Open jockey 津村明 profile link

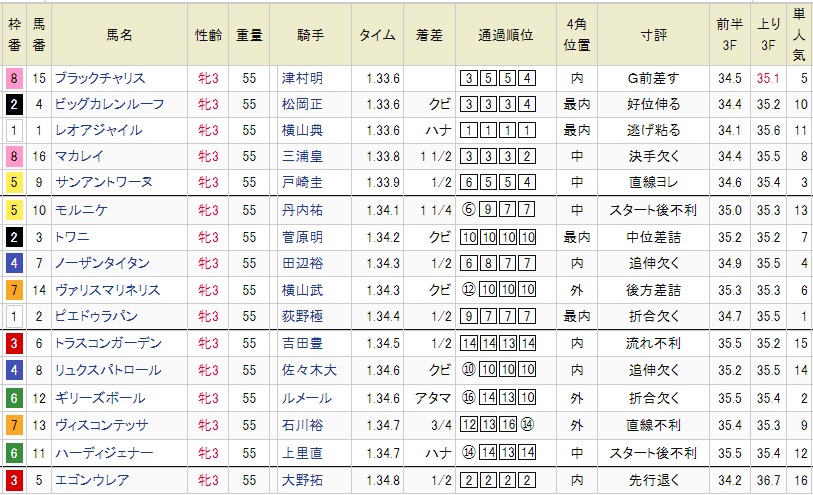302,78
